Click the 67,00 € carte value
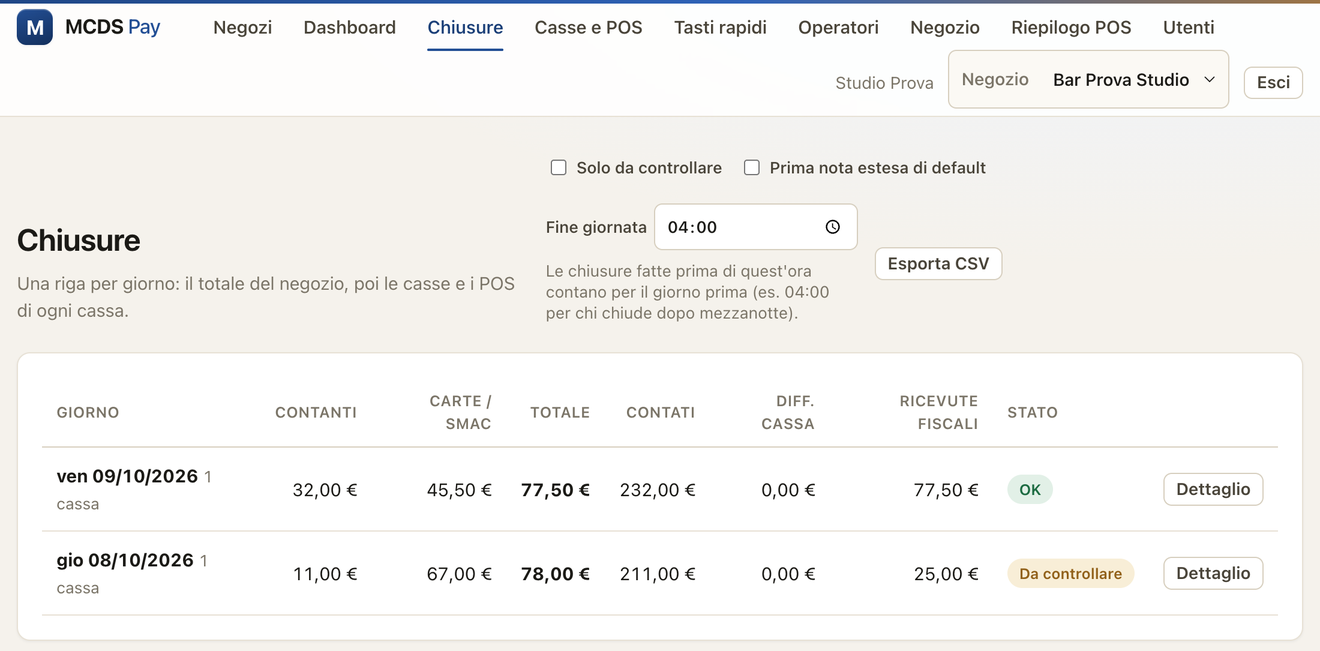1320x651 pixels. pyautogui.click(x=459, y=574)
